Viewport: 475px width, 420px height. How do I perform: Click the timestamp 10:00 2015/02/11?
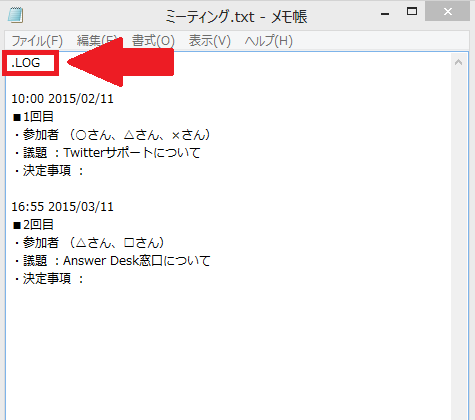click(62, 99)
